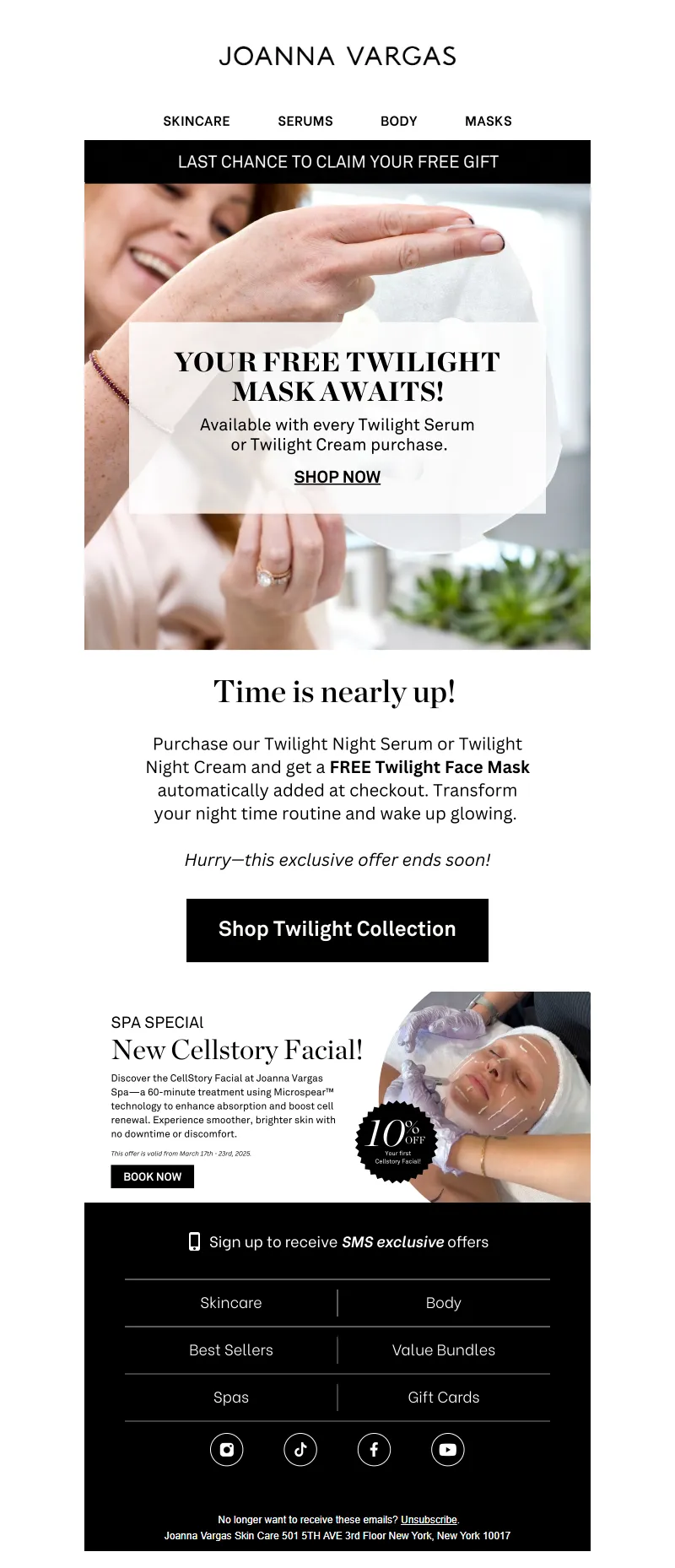
Task: Click the Book Now button
Action: click(153, 1176)
